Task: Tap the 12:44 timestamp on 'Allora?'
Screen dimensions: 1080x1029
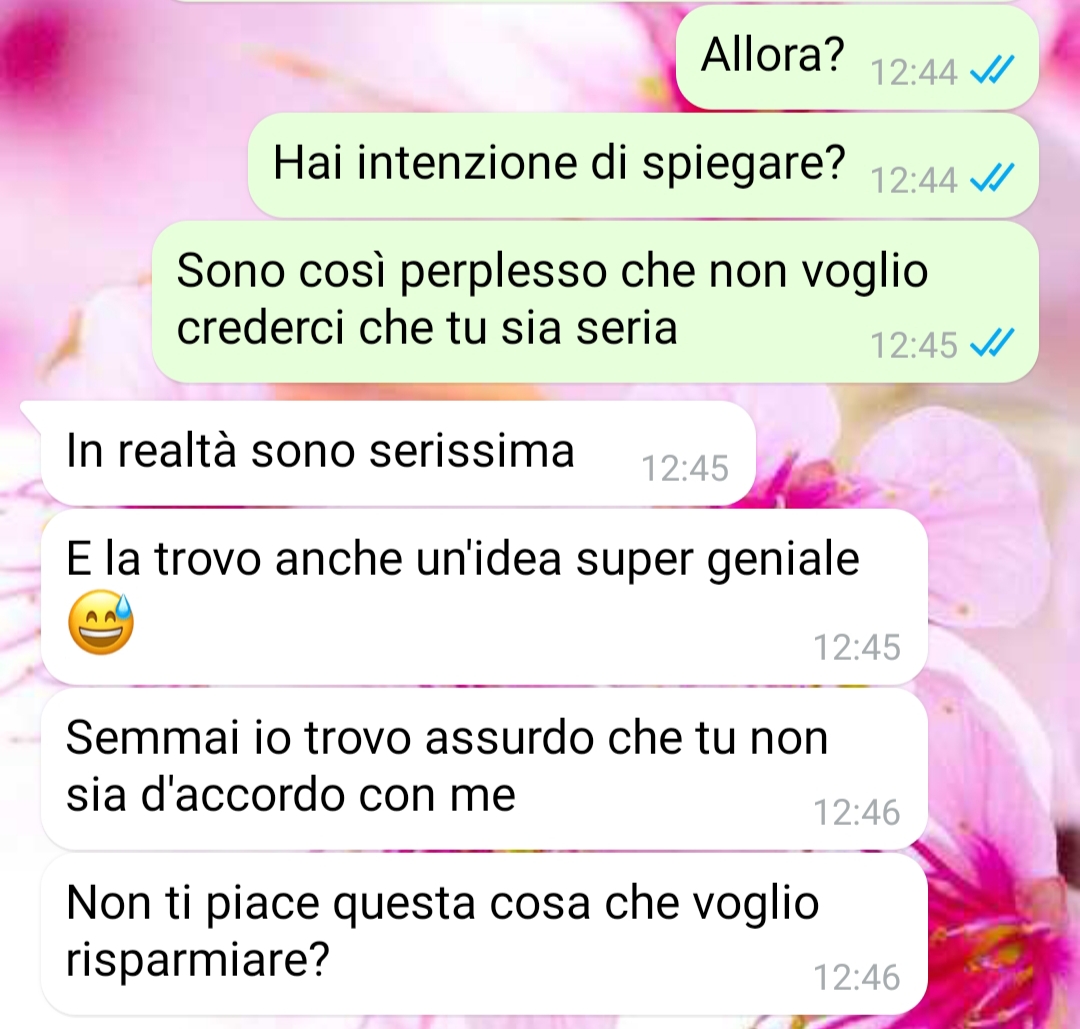Action: 914,72
